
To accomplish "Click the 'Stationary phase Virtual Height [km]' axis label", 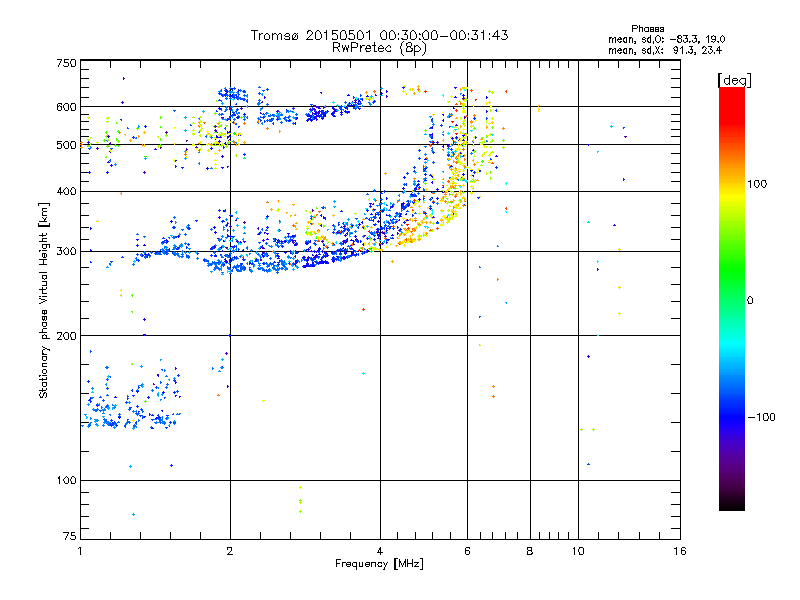I will pyautogui.click(x=44, y=300).
